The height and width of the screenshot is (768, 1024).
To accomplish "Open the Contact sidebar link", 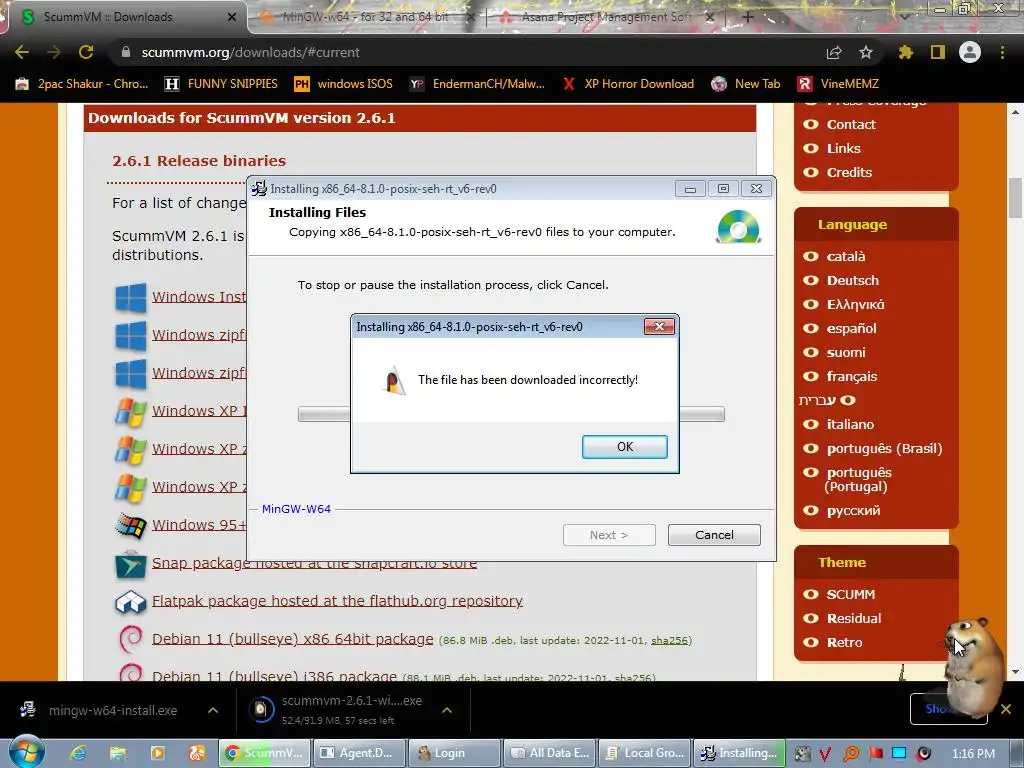I will click(x=851, y=125).
